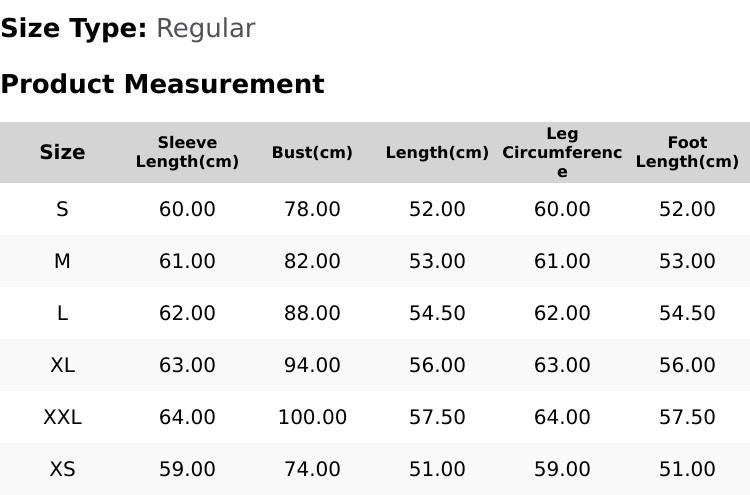Image resolution: width=750 pixels, height=495 pixels.
Task: Click the Product Measurement heading
Action: 163,84
